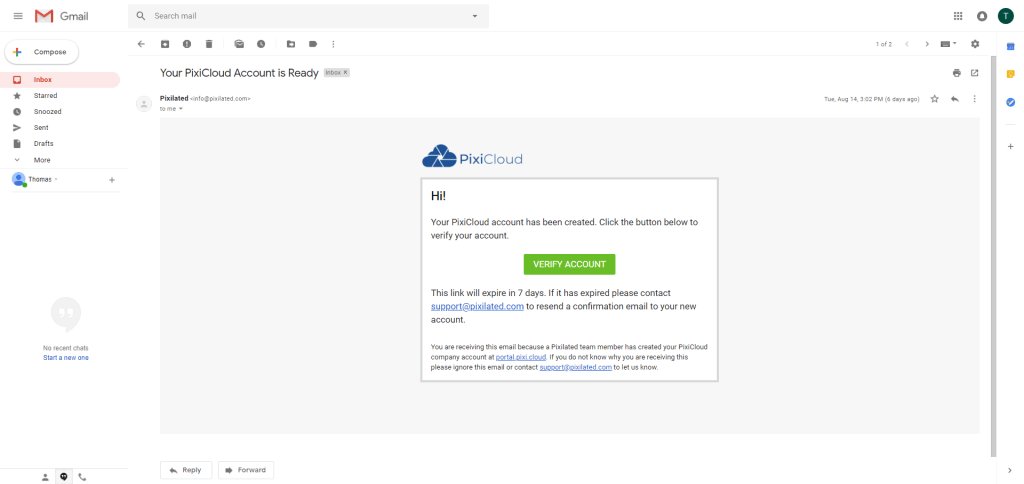Click sender name Pixilated
1024x484 pixels.
[174, 99]
